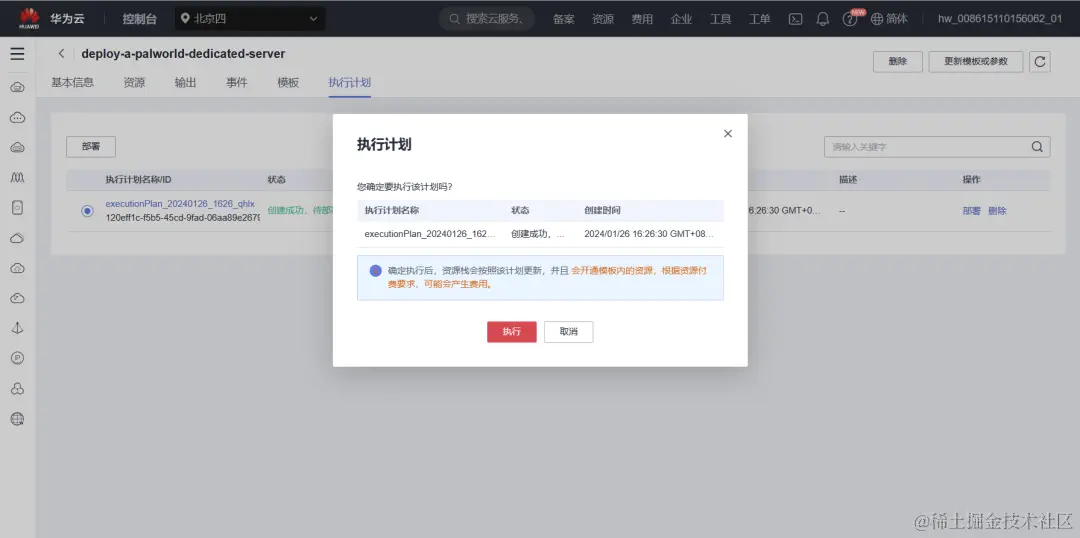Click the 删除 link in the plan row

pos(997,211)
